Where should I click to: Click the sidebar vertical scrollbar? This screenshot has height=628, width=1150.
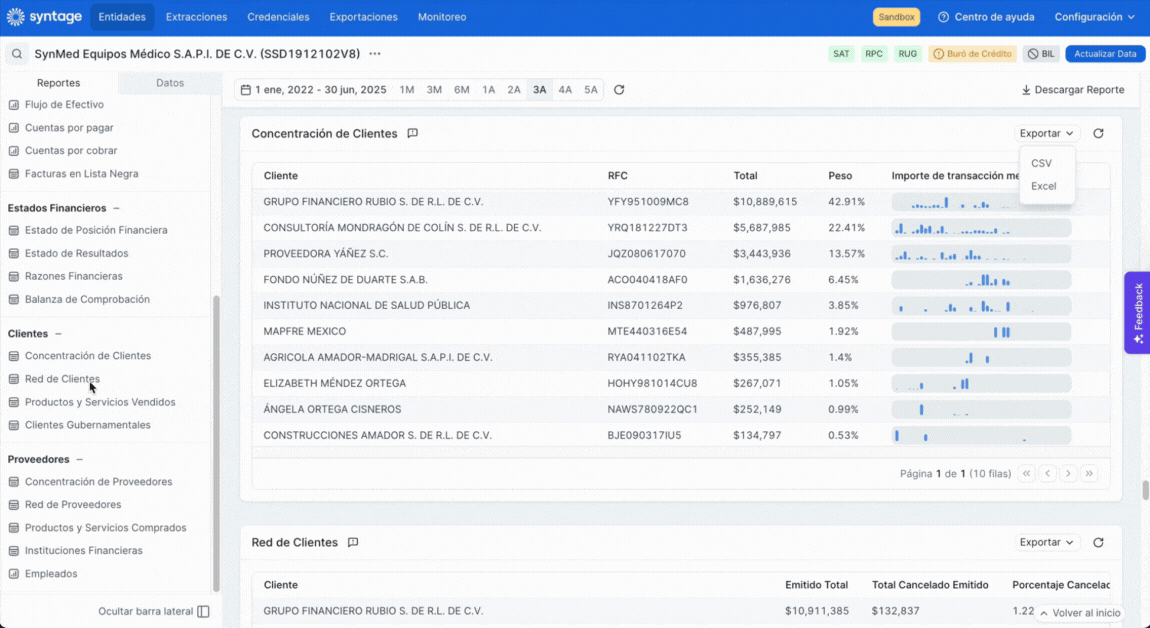[216, 443]
